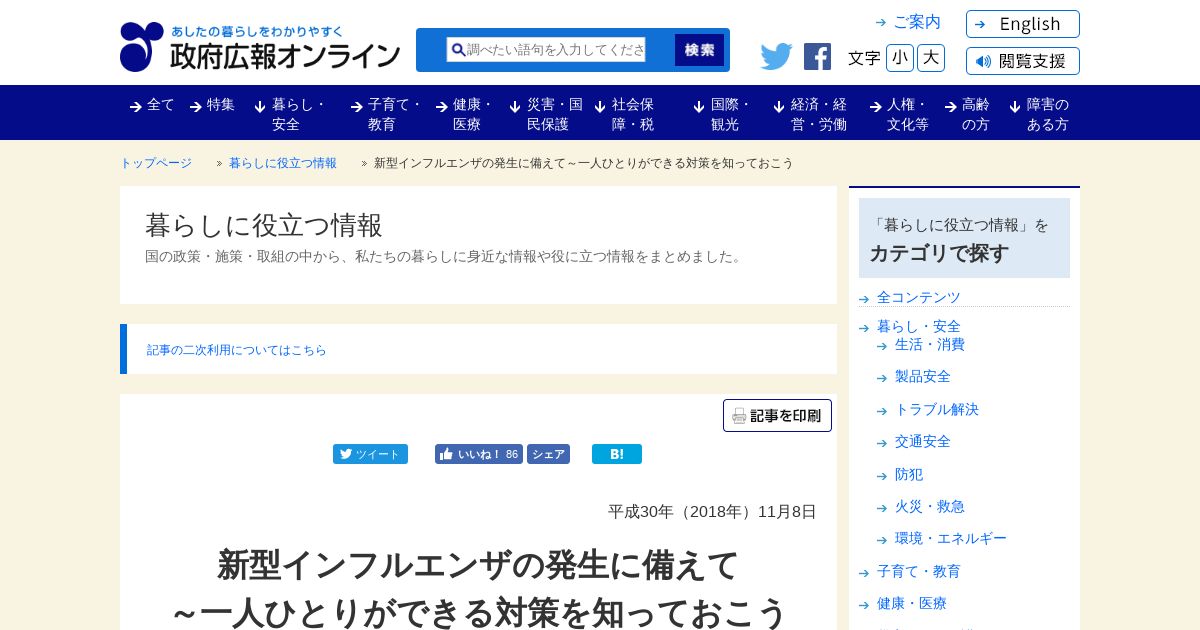This screenshot has width=1200, height=630.
Task: Open 防犯 sidebar subcategory
Action: coord(909,474)
